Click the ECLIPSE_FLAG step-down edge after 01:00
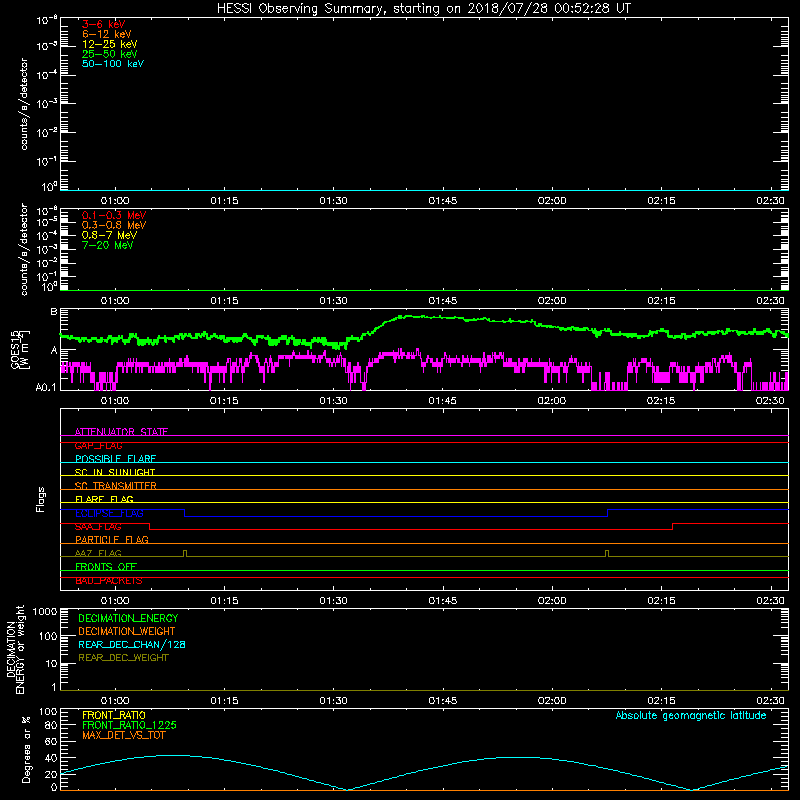This screenshot has width=800, height=800. 184,513
